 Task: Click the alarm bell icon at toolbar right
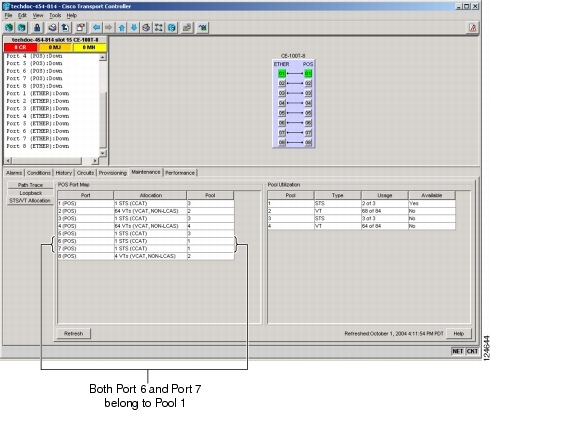[473, 28]
